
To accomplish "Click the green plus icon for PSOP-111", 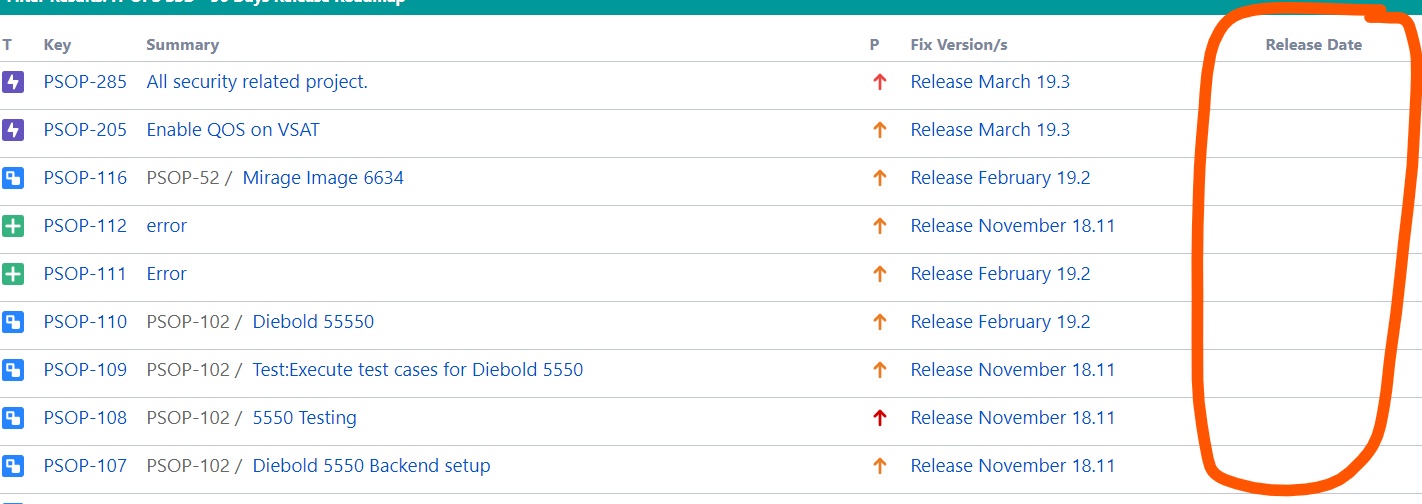I will tap(12, 274).
